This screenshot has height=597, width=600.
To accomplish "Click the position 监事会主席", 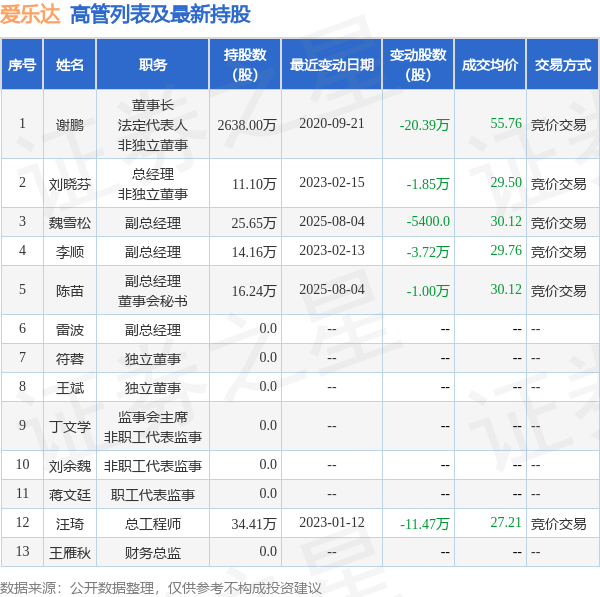I will (153, 417).
